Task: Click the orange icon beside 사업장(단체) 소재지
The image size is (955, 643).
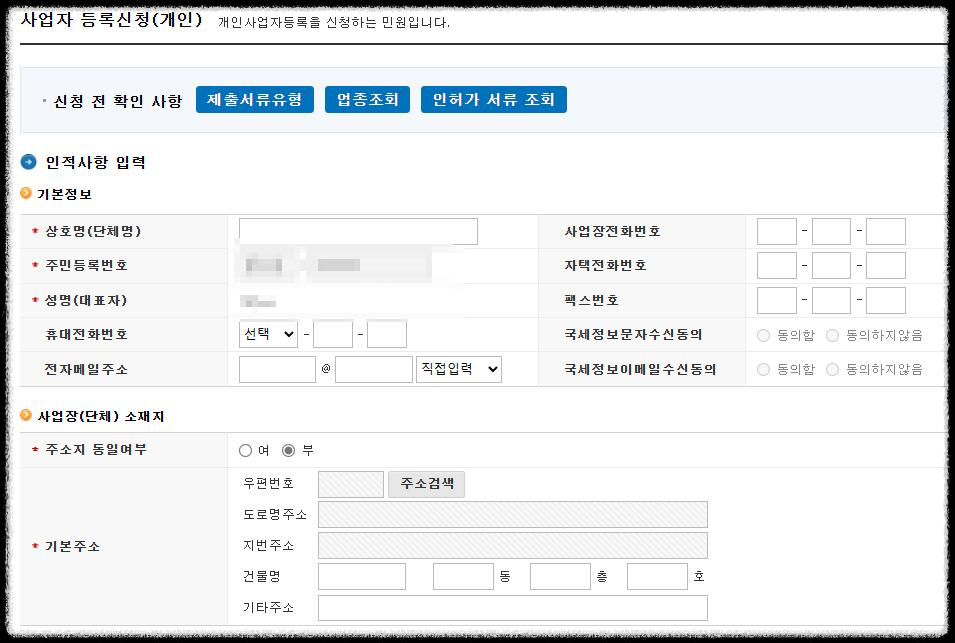Action: 26,415
